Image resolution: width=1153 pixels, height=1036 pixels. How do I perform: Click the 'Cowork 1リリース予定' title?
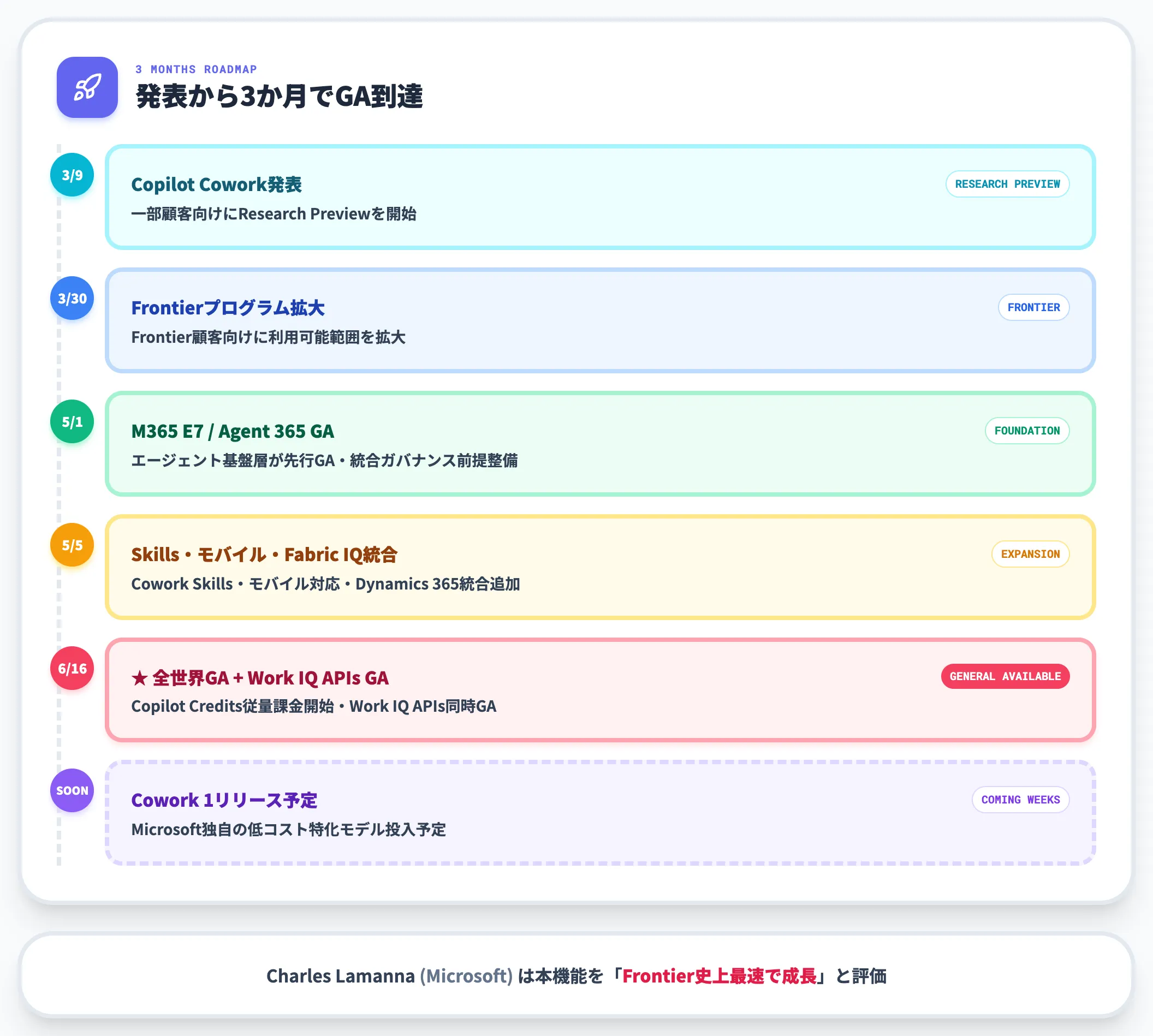[x=224, y=800]
